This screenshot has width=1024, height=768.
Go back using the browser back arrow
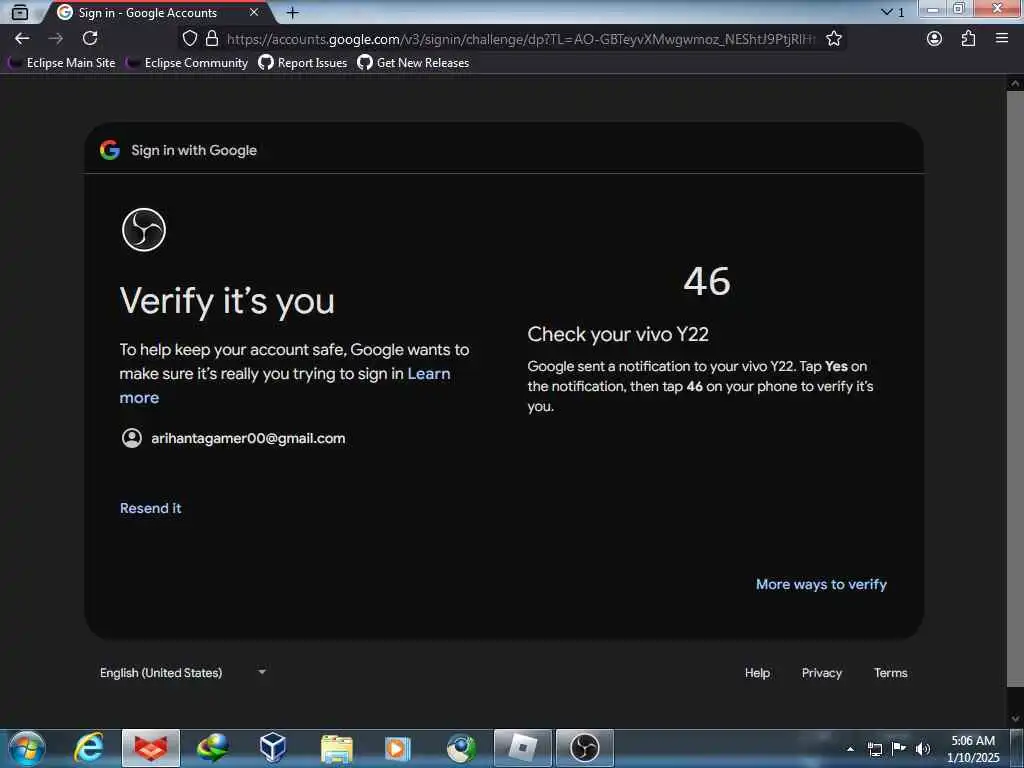[22, 39]
